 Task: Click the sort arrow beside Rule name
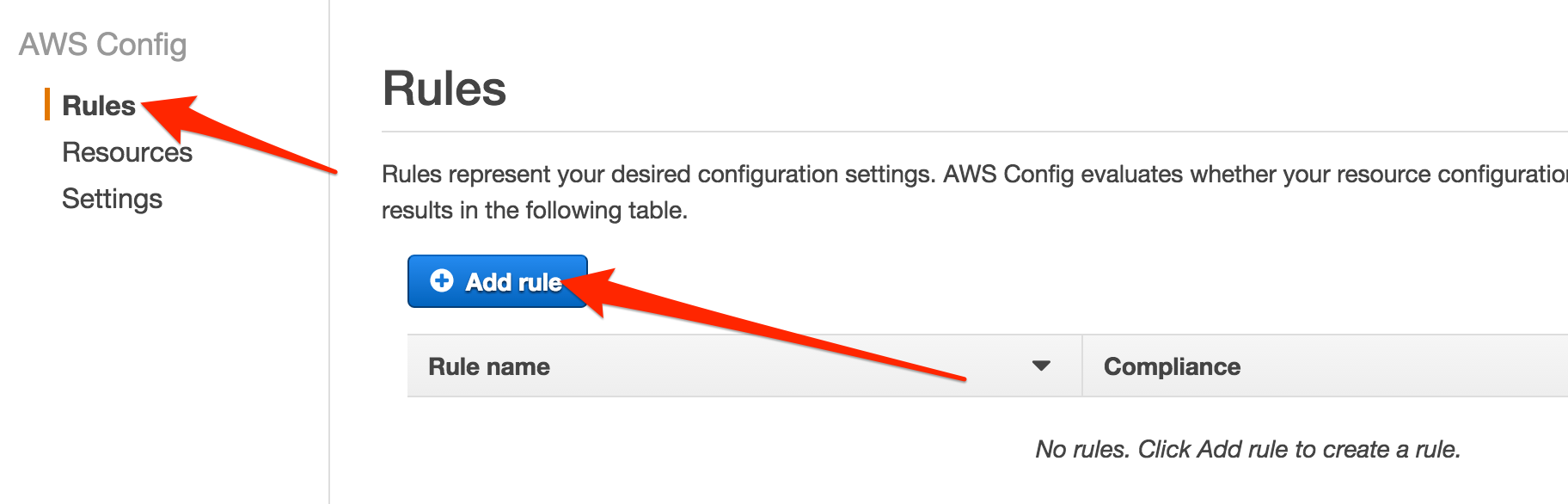pyautogui.click(x=1041, y=366)
